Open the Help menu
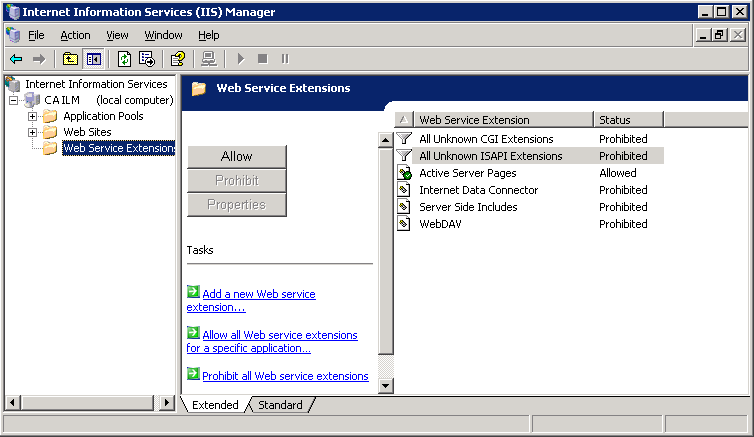This screenshot has height=437, width=754. (x=209, y=35)
